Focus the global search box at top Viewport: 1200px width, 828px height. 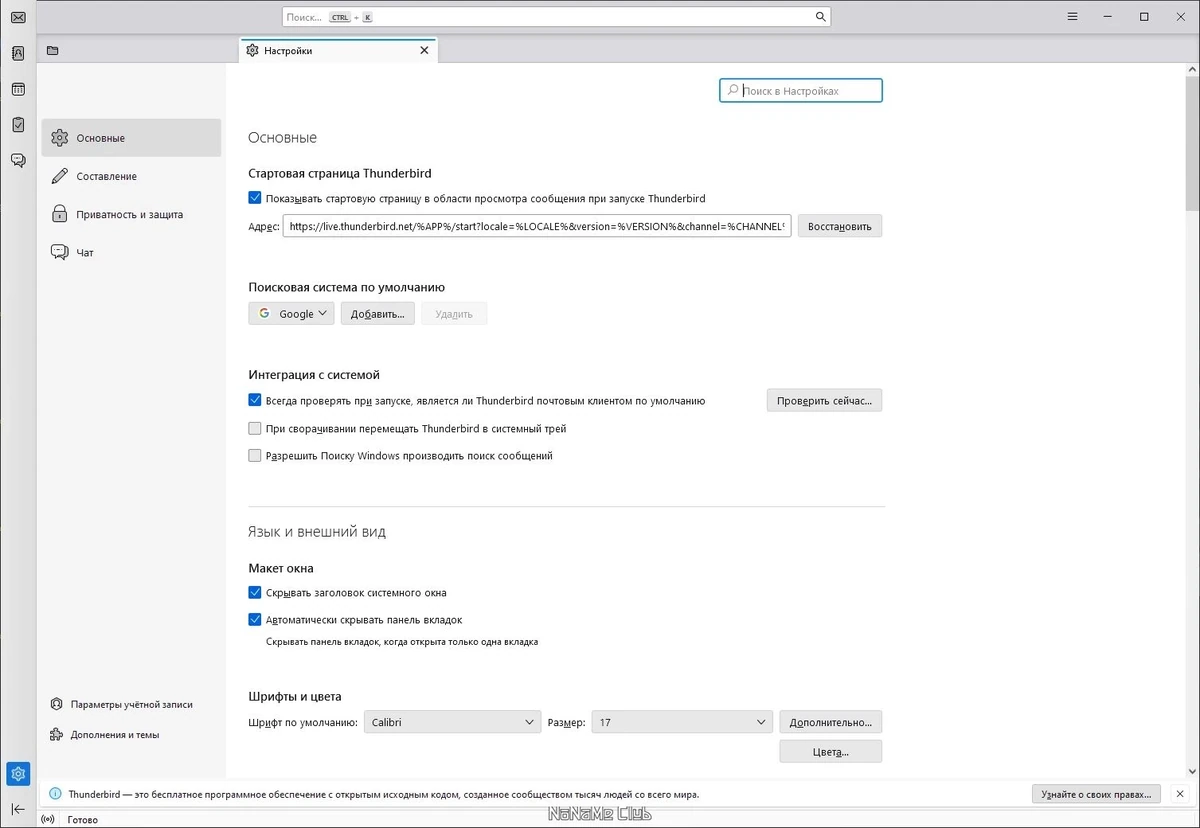click(x=556, y=17)
